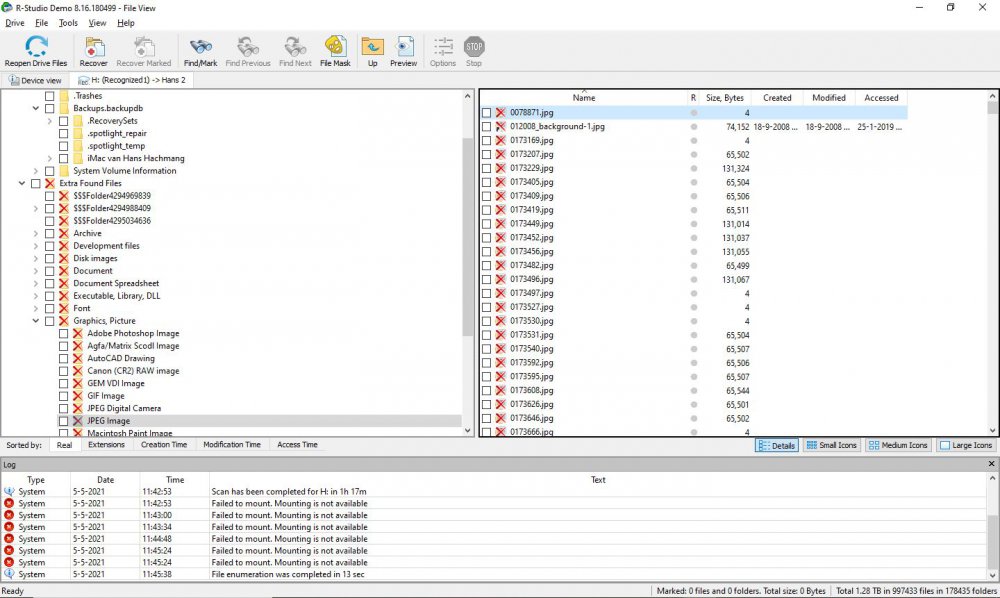
Task: Click the Size, Bytes column header
Action: point(725,98)
